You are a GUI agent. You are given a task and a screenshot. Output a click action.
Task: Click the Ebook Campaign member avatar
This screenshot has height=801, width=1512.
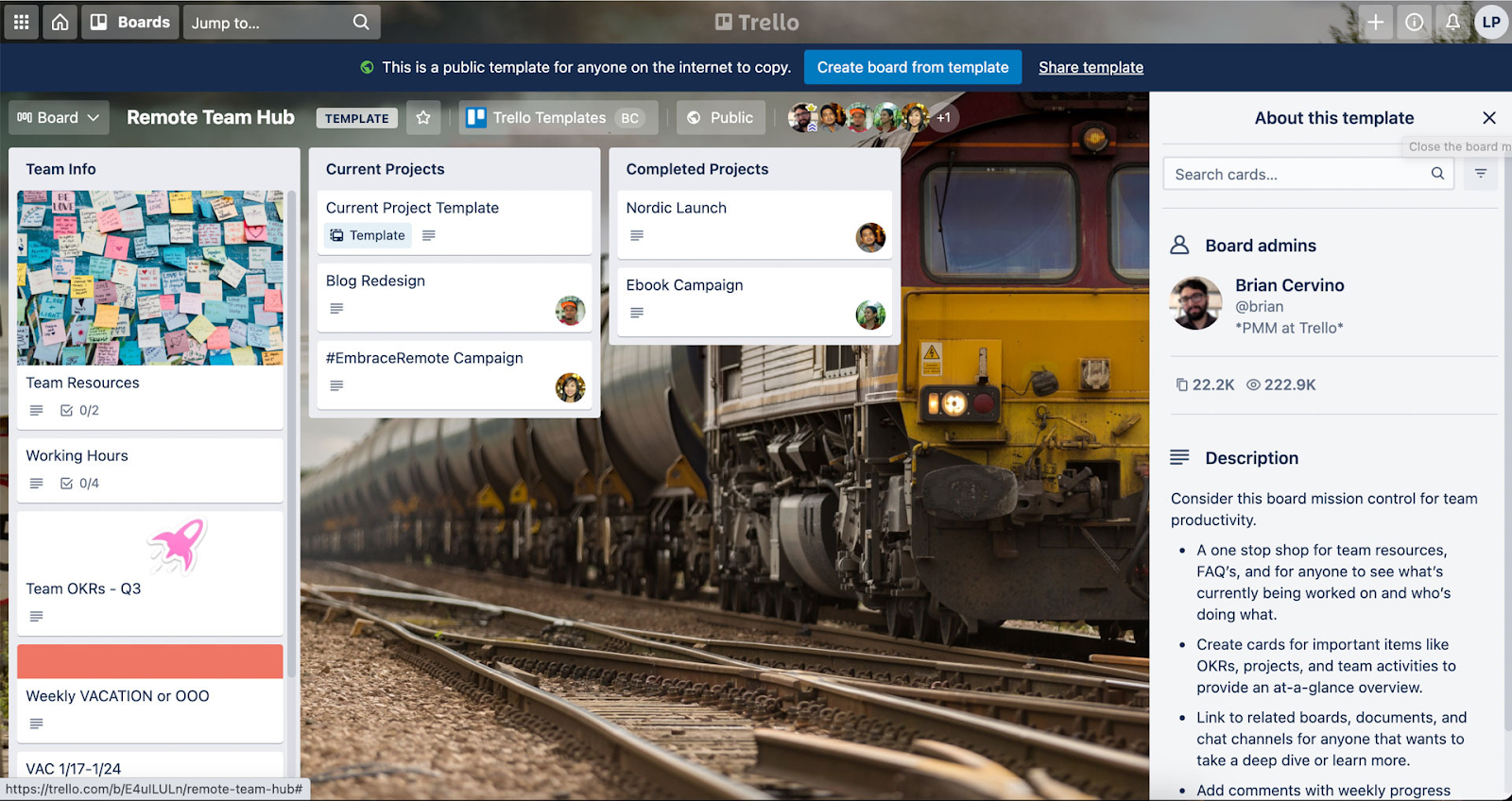870,315
